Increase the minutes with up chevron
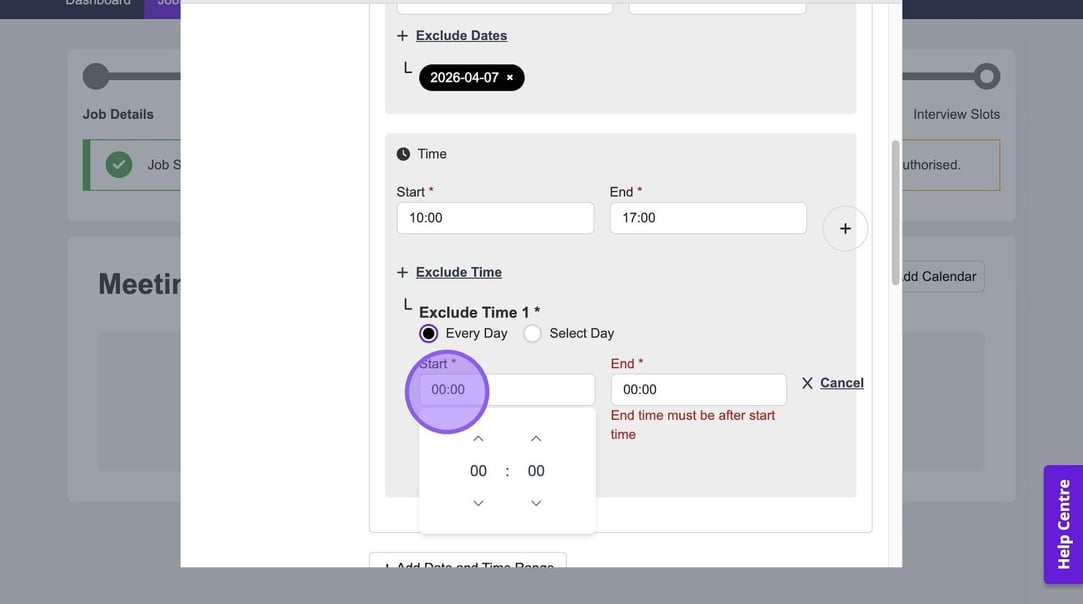The image size is (1083, 604). (x=536, y=439)
